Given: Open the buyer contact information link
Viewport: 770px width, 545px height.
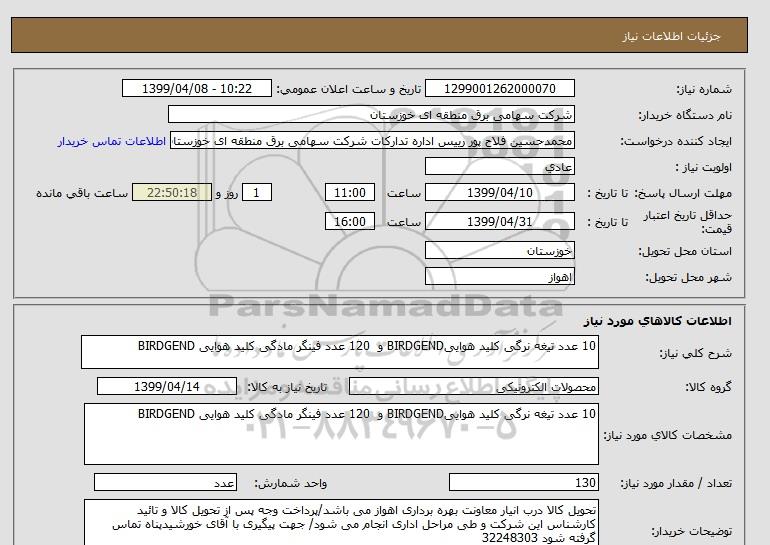Looking at the screenshot, I should pyautogui.click(x=111, y=141).
